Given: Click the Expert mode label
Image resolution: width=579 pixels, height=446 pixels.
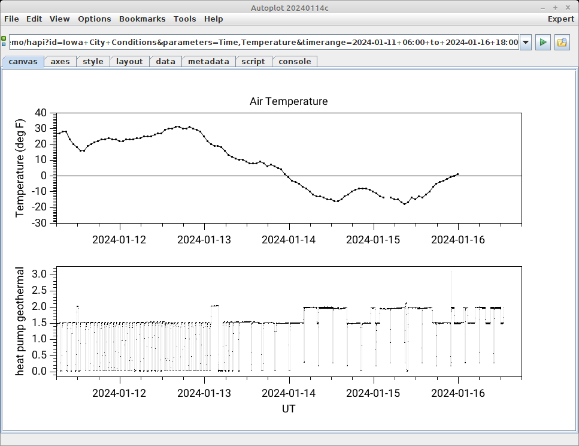Looking at the screenshot, I should click(561, 19).
